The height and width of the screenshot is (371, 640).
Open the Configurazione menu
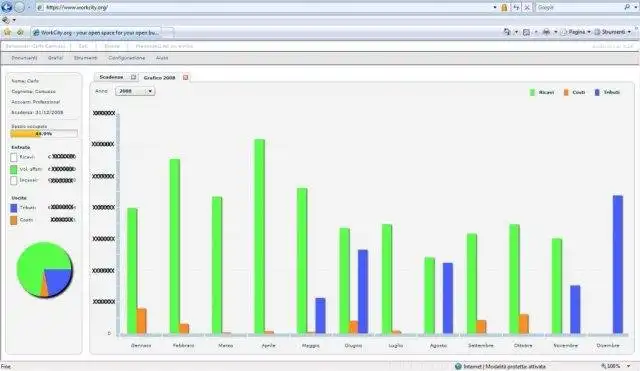(127, 58)
